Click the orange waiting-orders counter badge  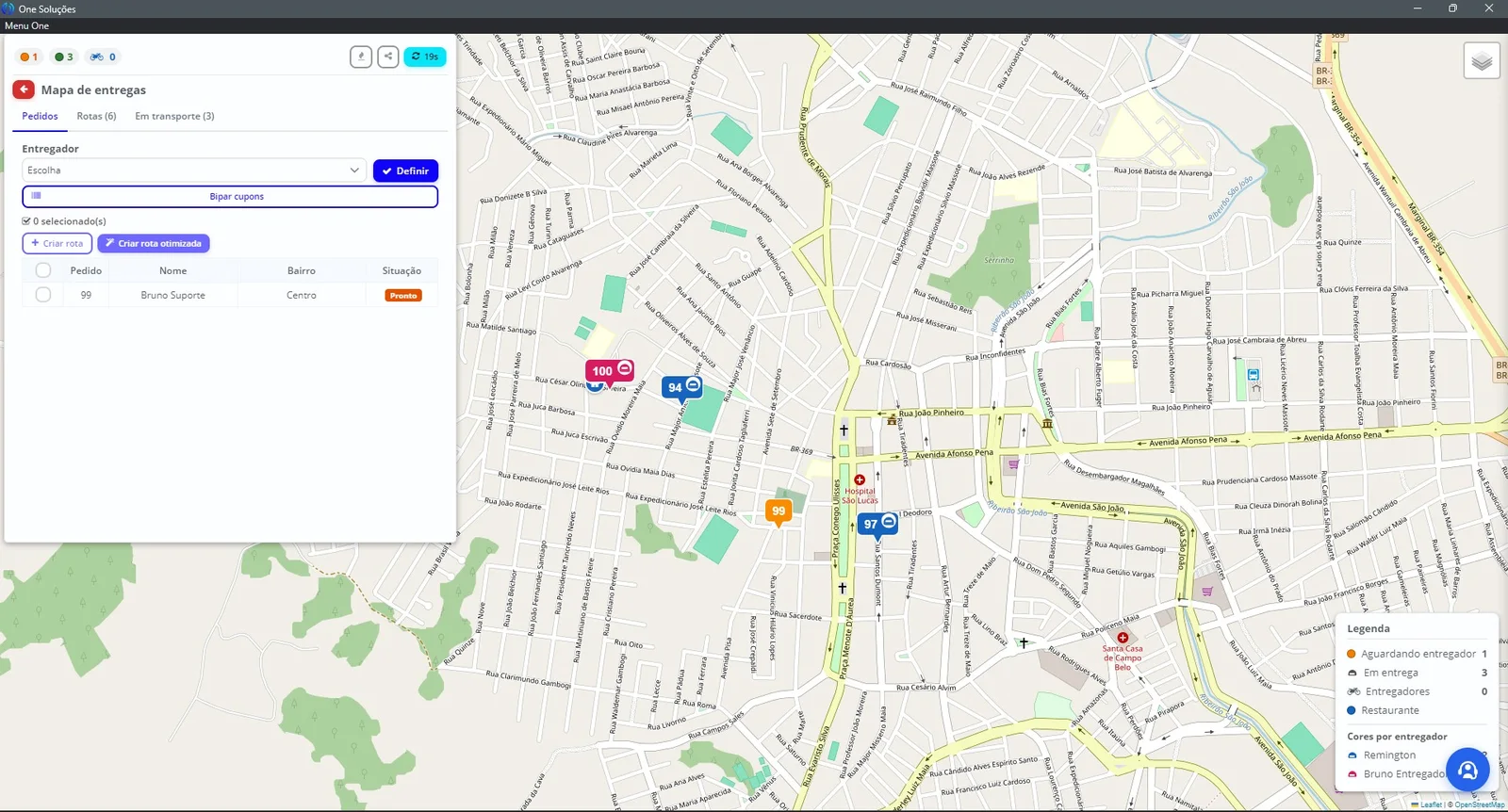29,57
